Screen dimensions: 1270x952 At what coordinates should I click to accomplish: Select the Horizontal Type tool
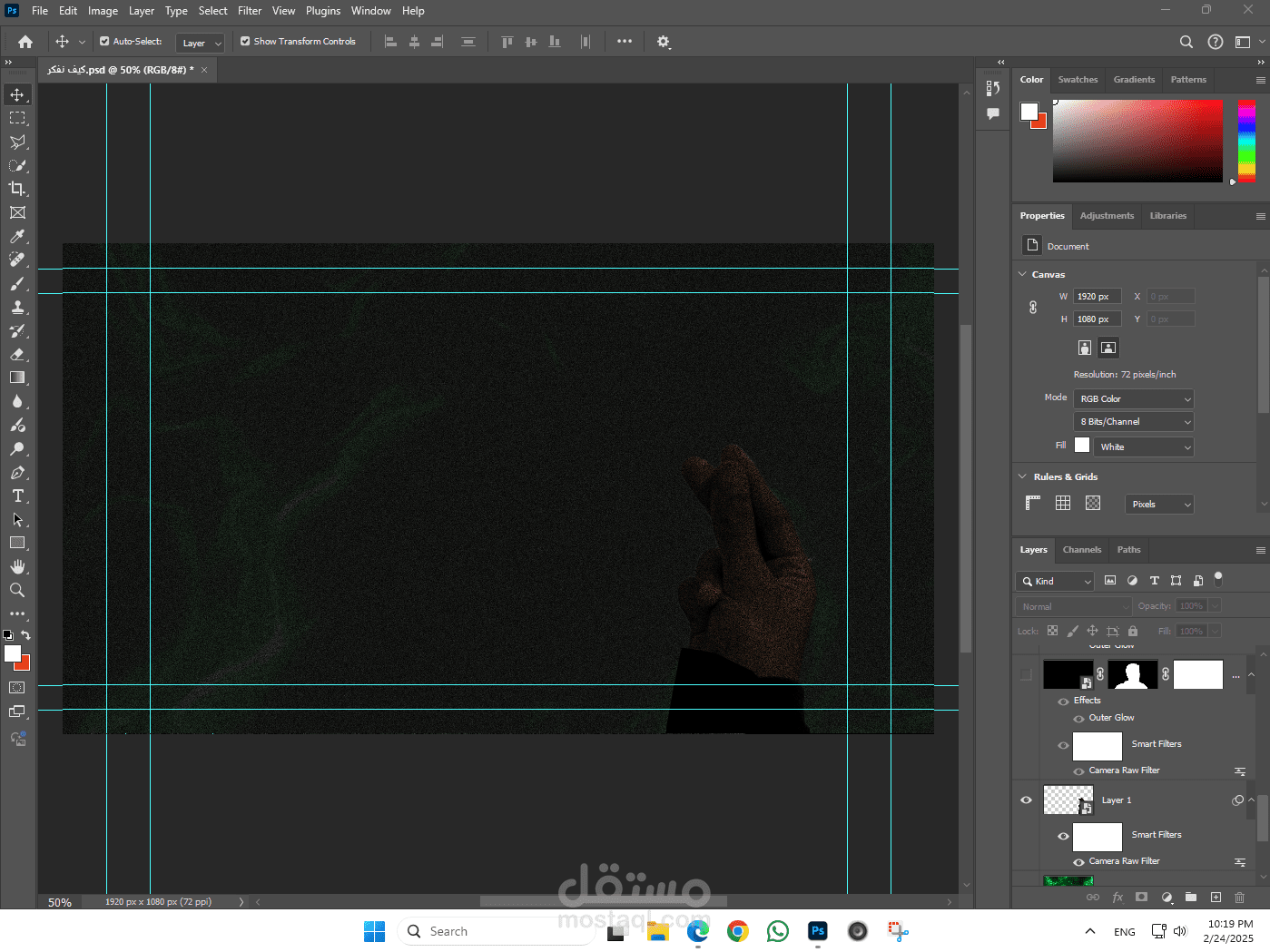click(17, 496)
